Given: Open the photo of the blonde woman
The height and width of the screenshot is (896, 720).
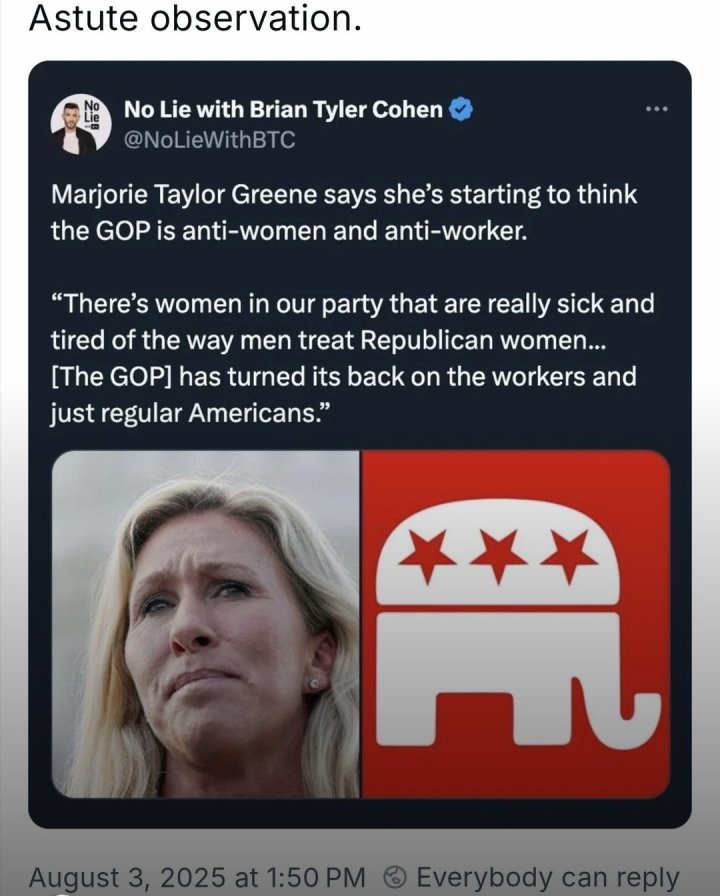Looking at the screenshot, I should coord(204,623).
